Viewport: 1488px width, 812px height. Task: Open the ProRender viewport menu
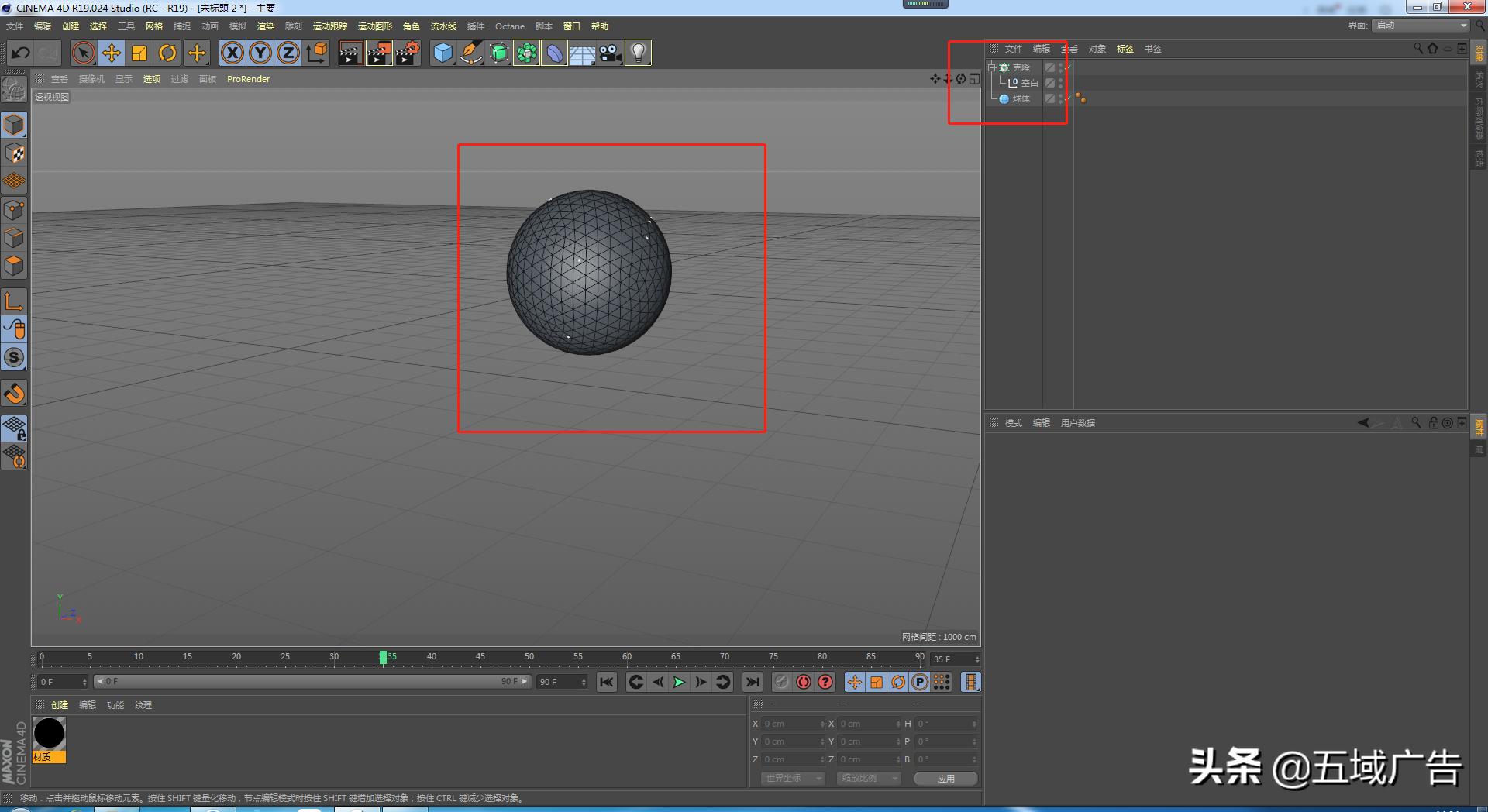(x=248, y=79)
